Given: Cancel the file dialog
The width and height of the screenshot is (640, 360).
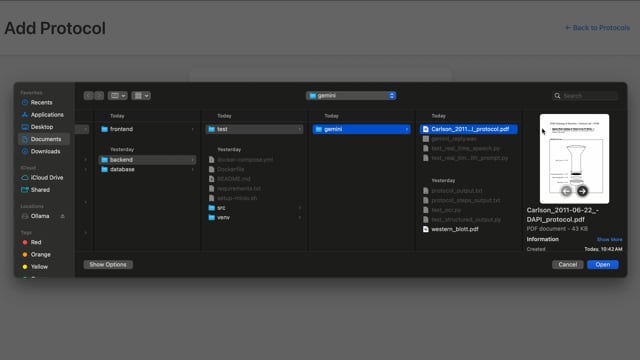Looking at the screenshot, I should [x=568, y=264].
